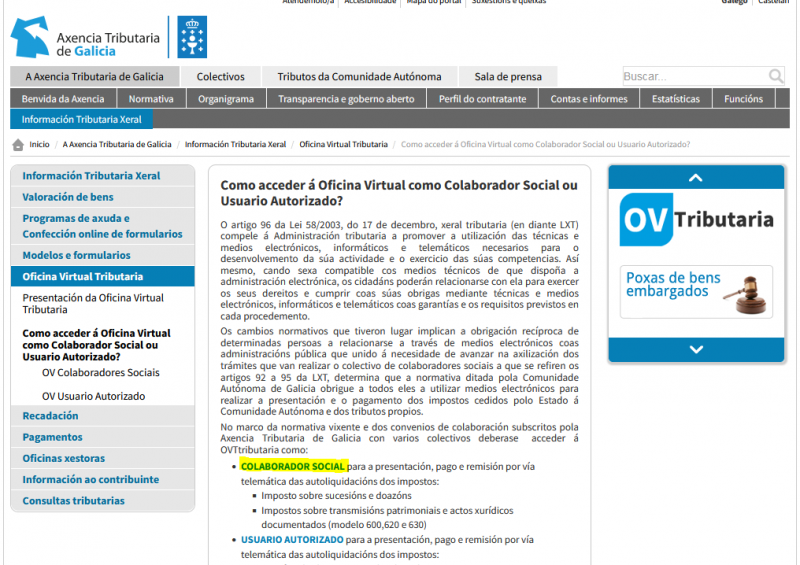This screenshot has width=800, height=565.
Task: Click the page heading Como acceder á Oficina Virtual
Action: click(398, 193)
